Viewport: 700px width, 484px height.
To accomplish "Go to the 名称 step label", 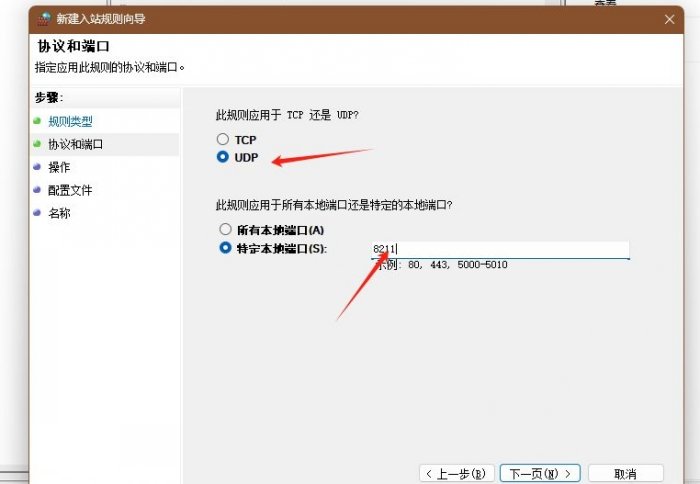I will [59, 213].
